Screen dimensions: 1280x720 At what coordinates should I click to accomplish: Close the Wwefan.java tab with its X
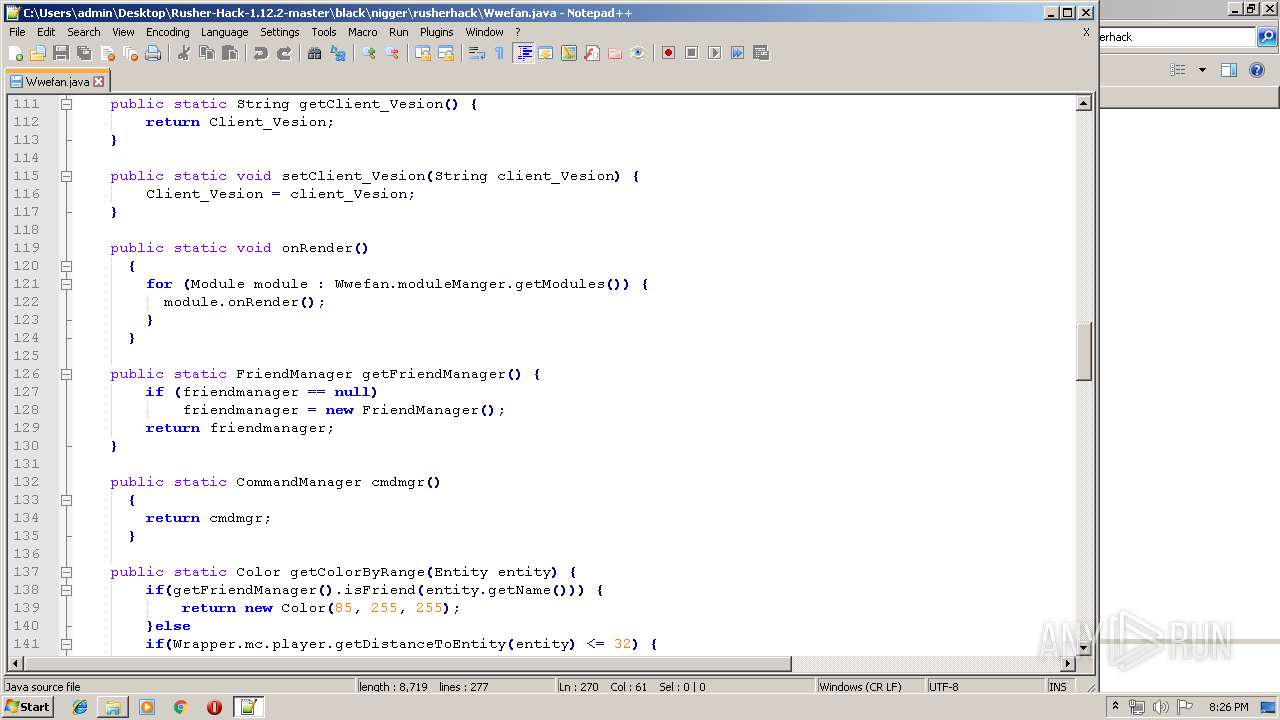[98, 82]
